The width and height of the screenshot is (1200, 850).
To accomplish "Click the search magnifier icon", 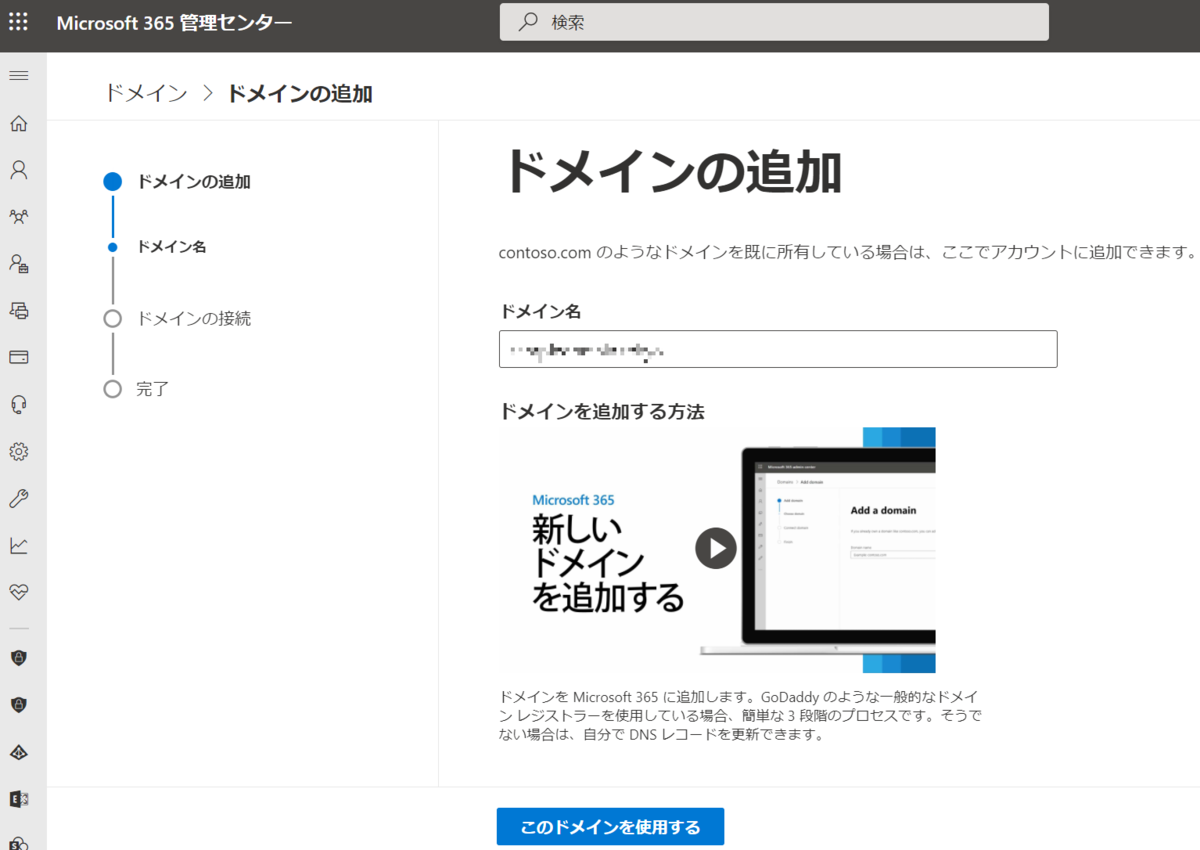I will click(x=528, y=22).
